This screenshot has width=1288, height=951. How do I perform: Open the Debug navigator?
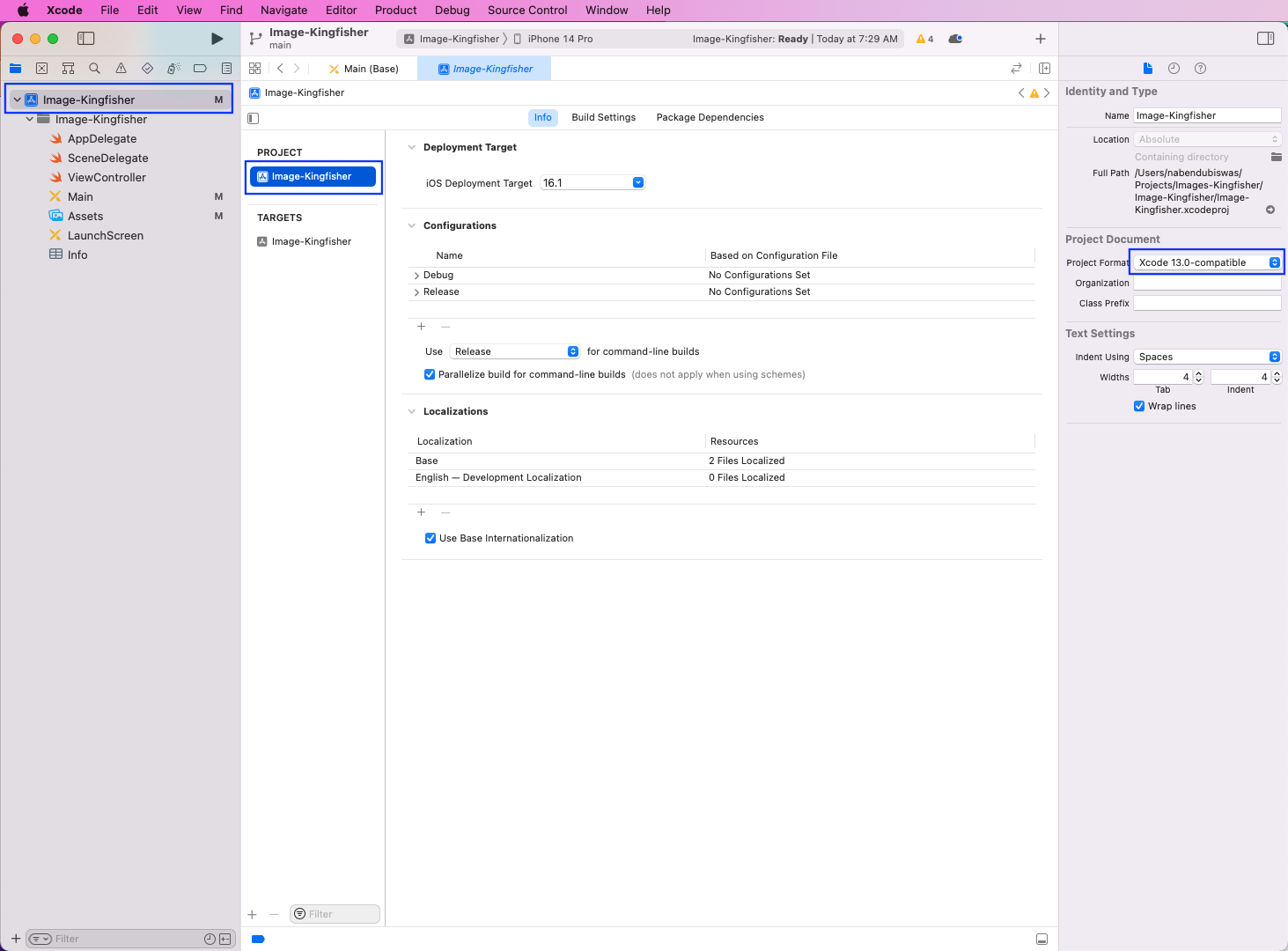[x=173, y=69]
